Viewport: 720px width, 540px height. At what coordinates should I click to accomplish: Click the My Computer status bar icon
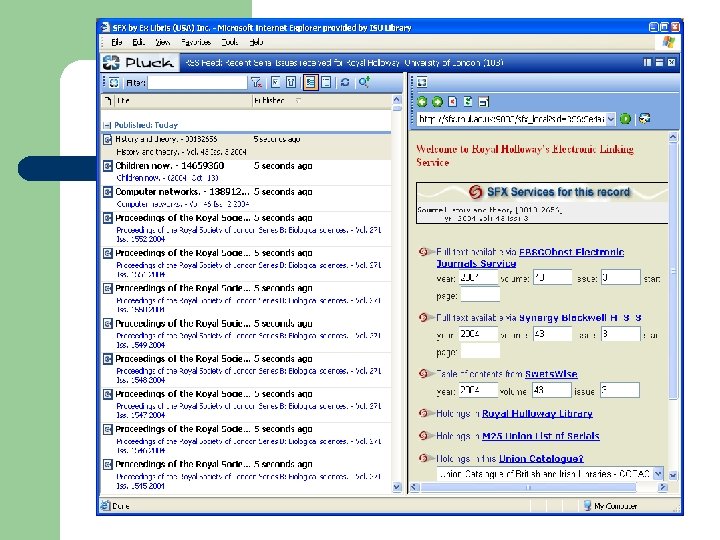(x=587, y=506)
